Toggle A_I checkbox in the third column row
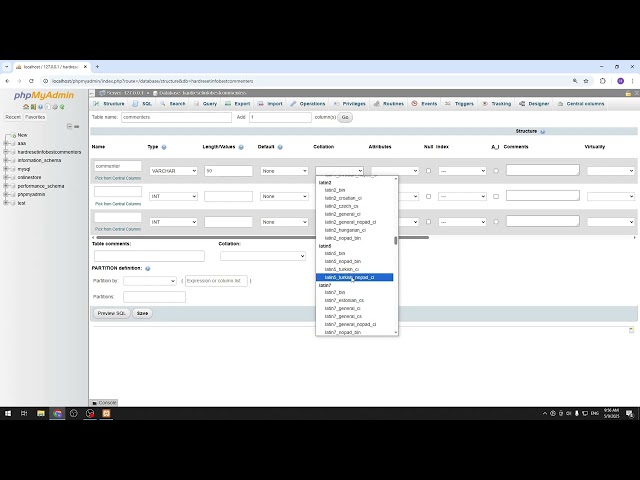 pos(496,222)
